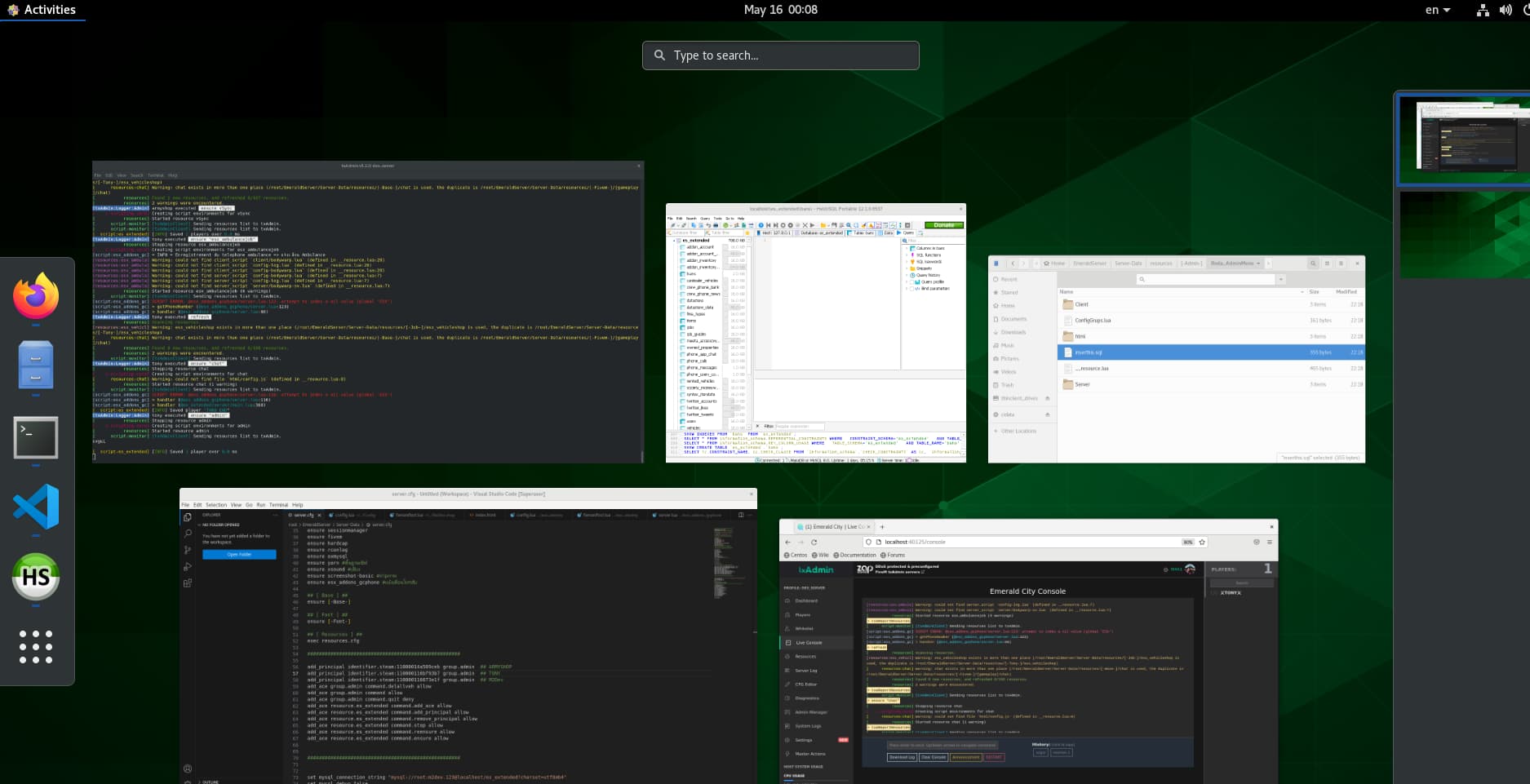Screen dimensions: 1530x784
Task: Select the txAdmin server terminal window
Action: click(x=368, y=312)
